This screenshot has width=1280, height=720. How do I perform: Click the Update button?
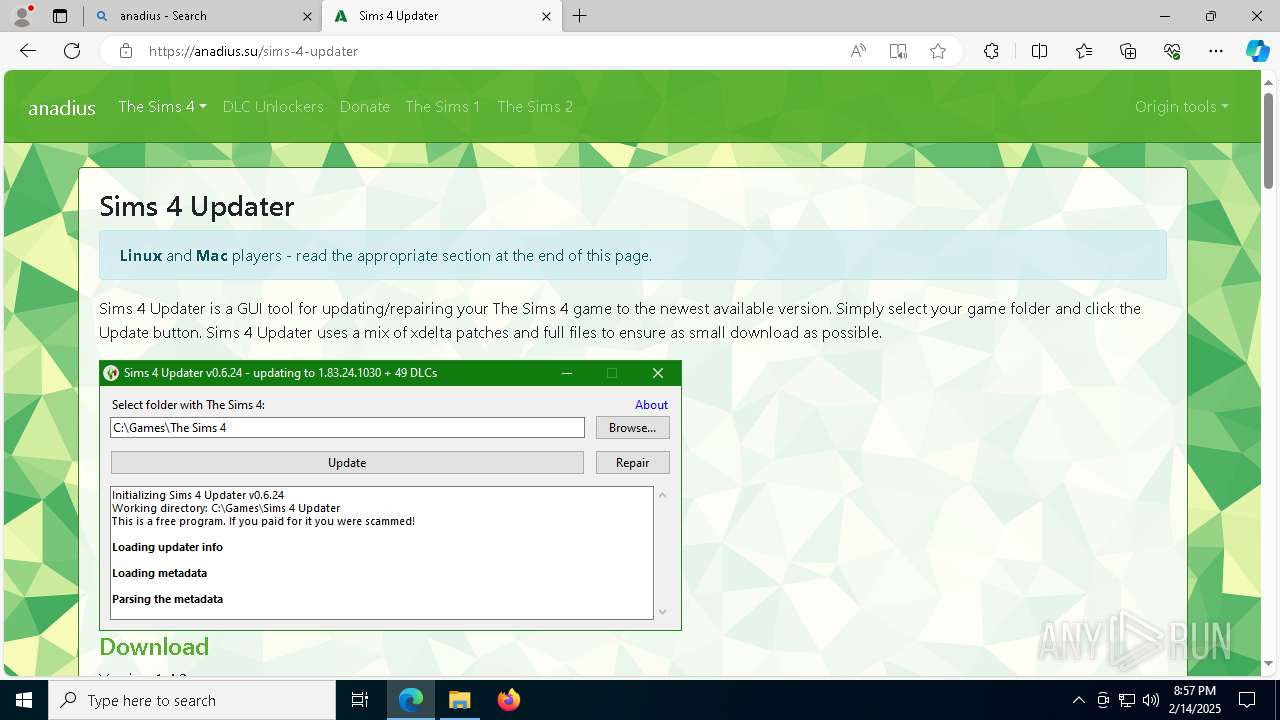coord(347,463)
